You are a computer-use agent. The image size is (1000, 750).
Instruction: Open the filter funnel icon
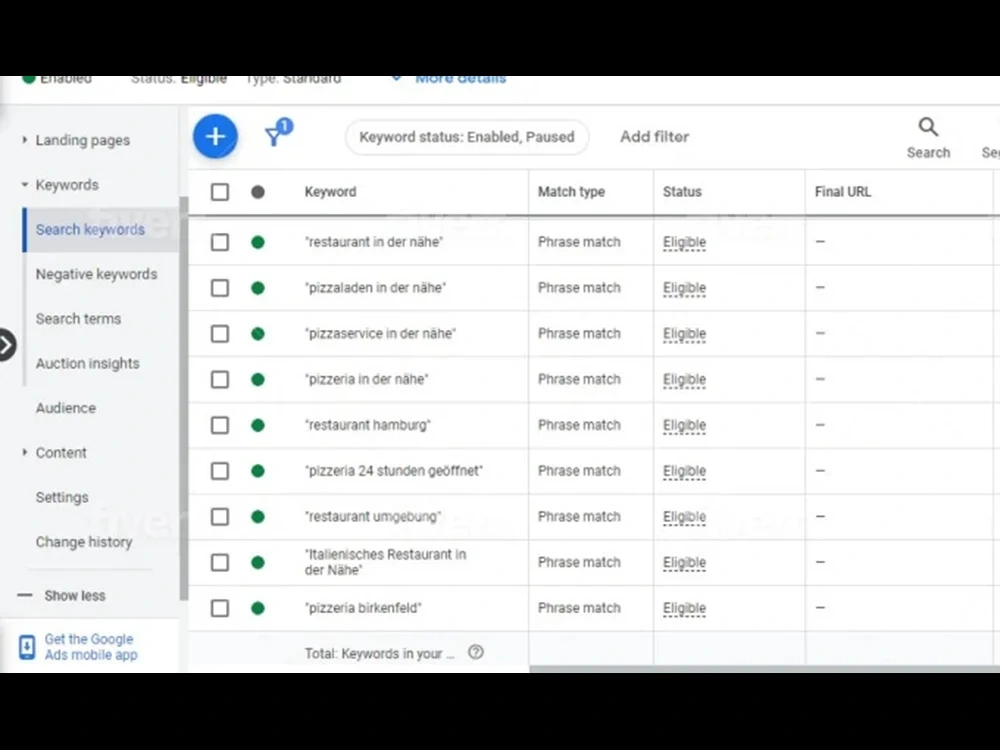tap(277, 133)
